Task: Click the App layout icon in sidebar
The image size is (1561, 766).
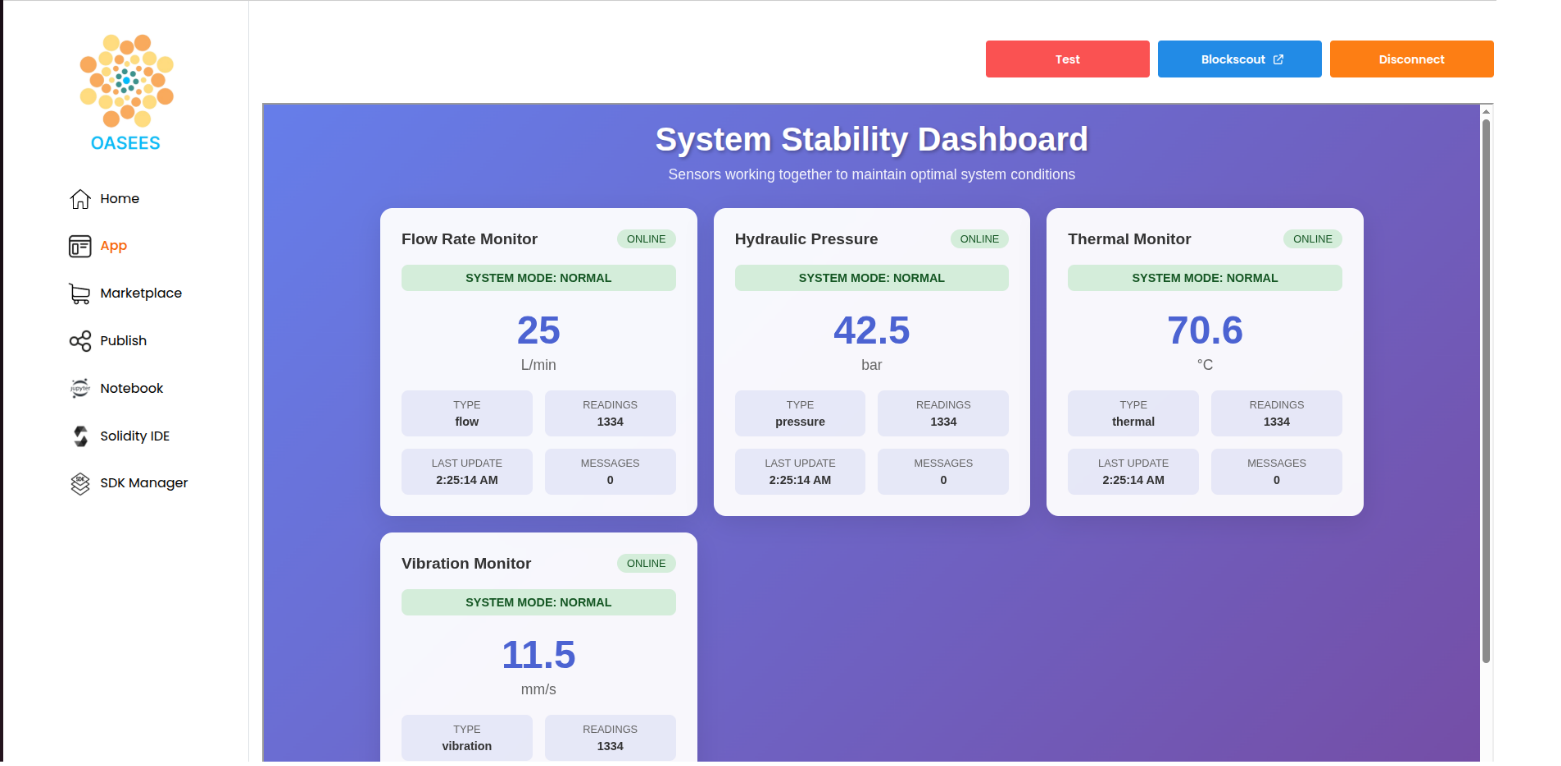Action: pyautogui.click(x=80, y=246)
